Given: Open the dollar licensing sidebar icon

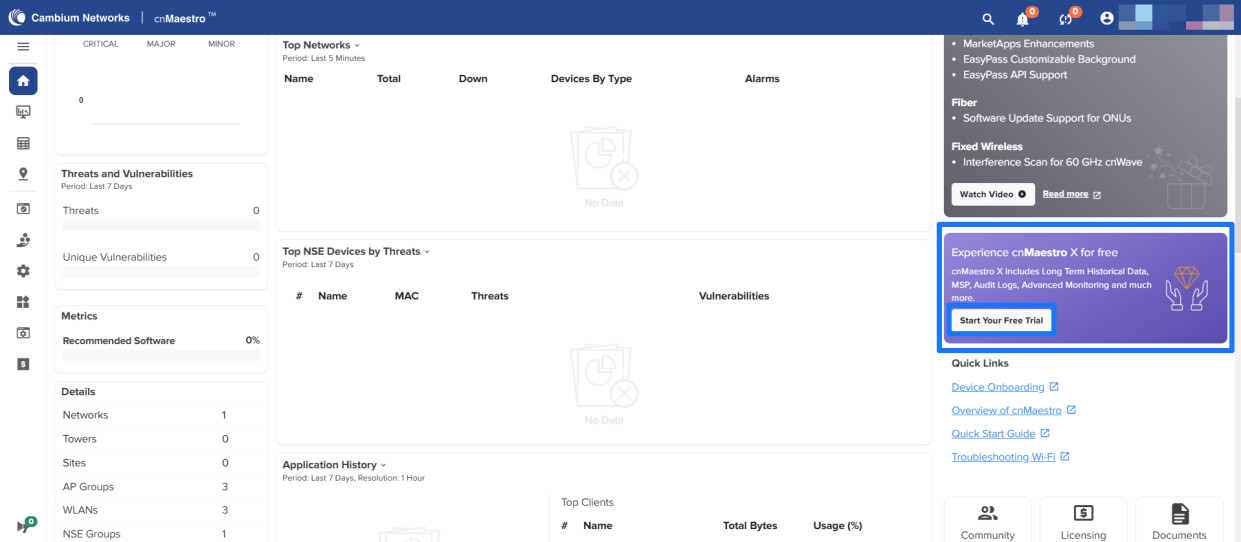Looking at the screenshot, I should (23, 364).
